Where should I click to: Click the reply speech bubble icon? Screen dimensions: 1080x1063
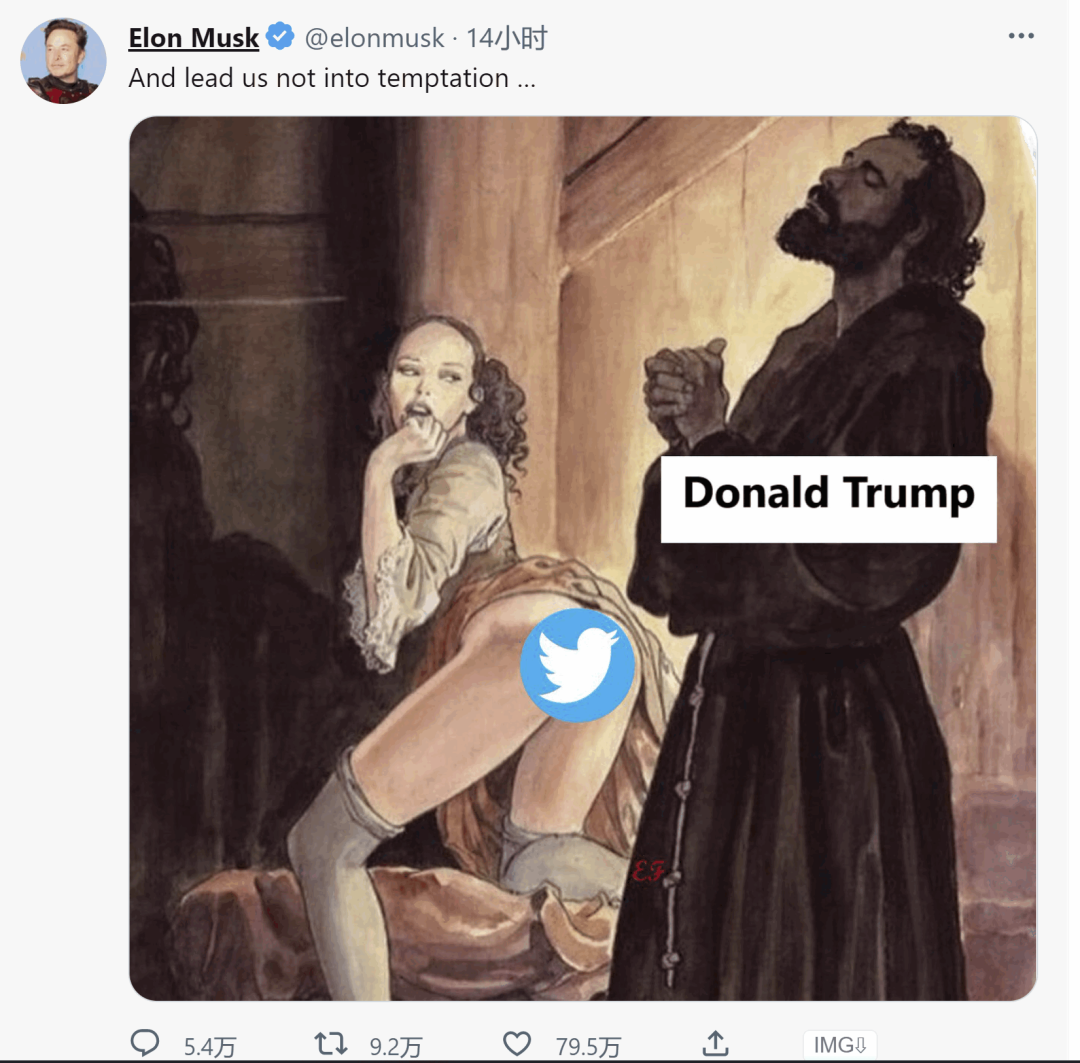[146, 1044]
